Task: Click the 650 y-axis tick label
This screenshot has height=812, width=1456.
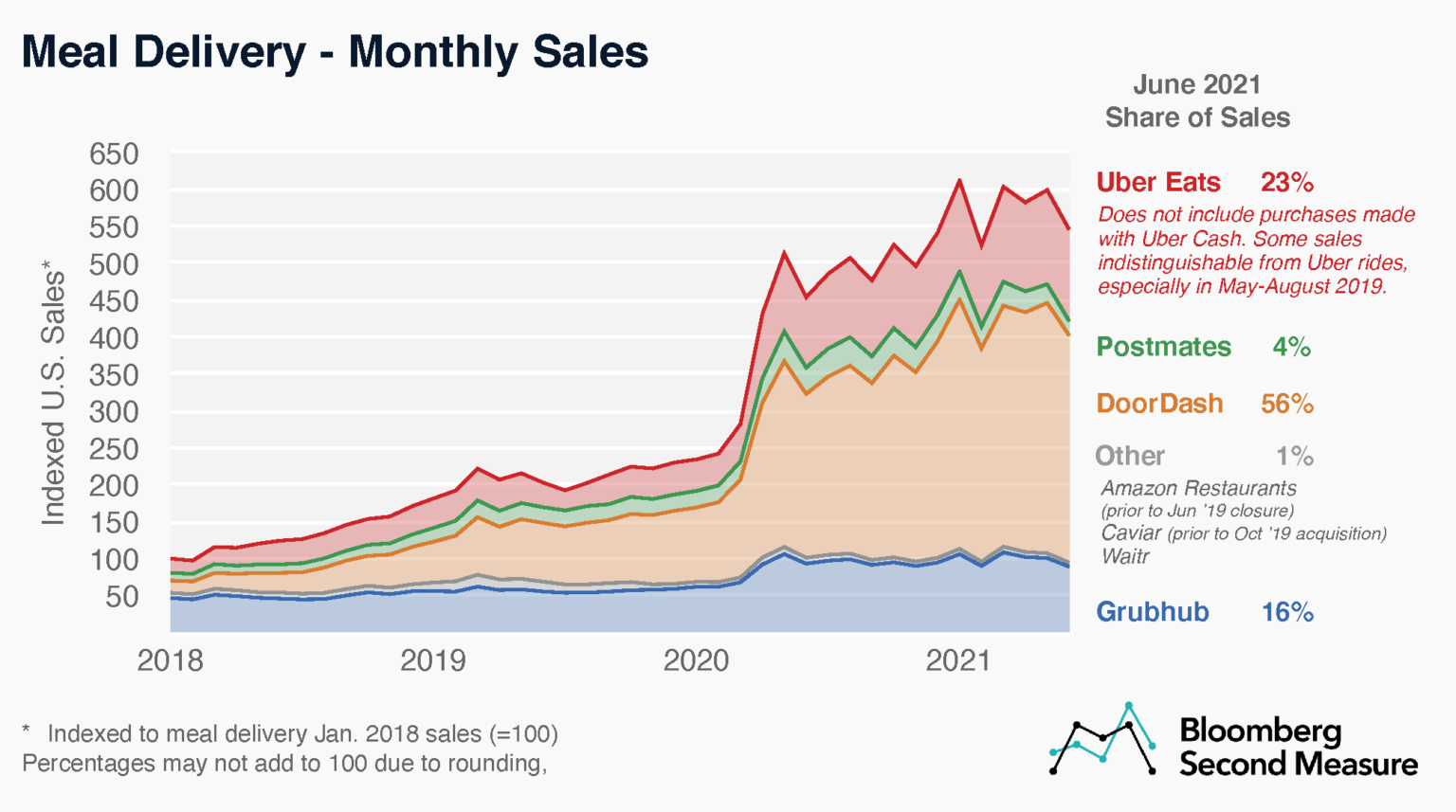Action: pyautogui.click(x=115, y=153)
